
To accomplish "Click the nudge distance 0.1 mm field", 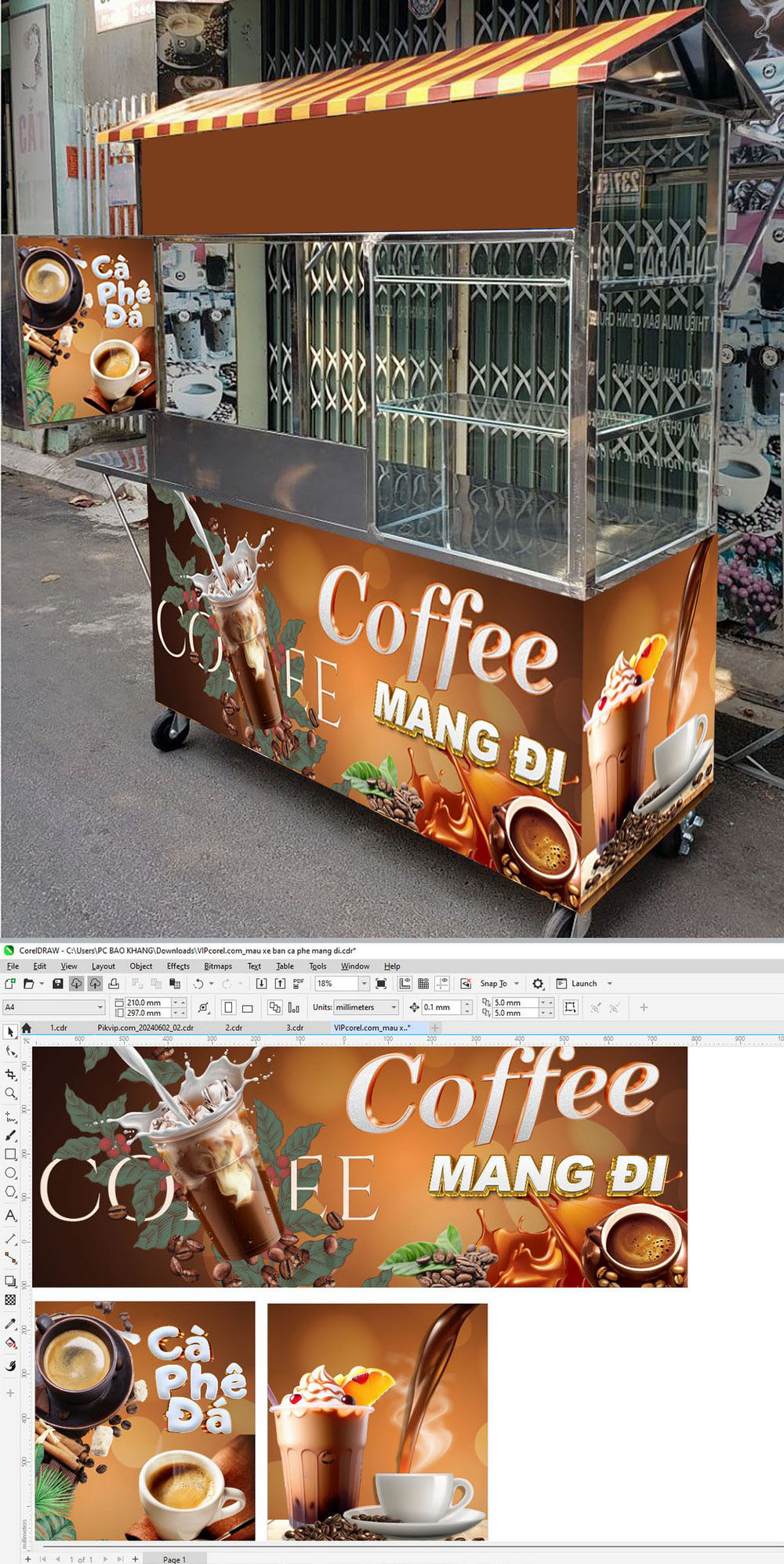I will (x=442, y=1007).
